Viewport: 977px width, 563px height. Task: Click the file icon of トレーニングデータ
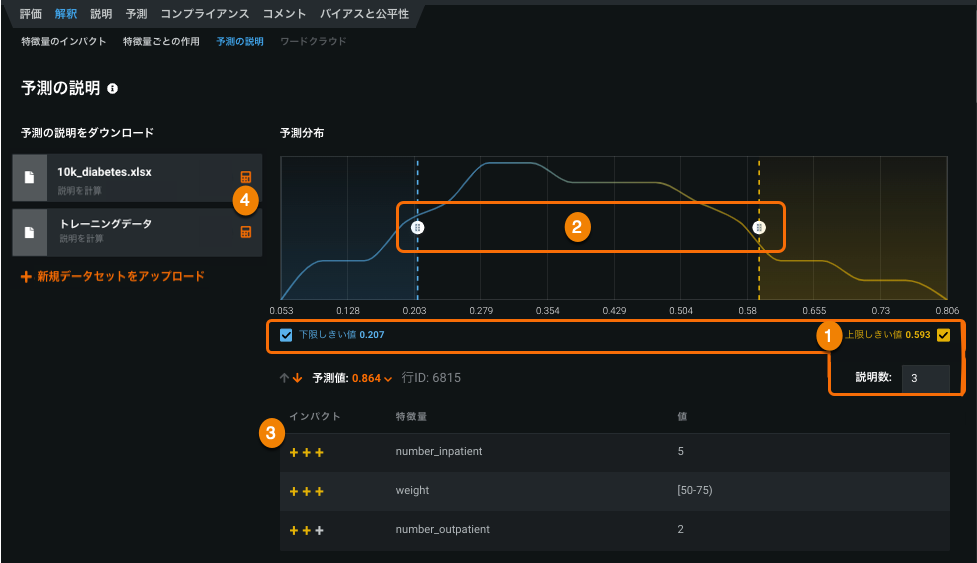[30, 232]
